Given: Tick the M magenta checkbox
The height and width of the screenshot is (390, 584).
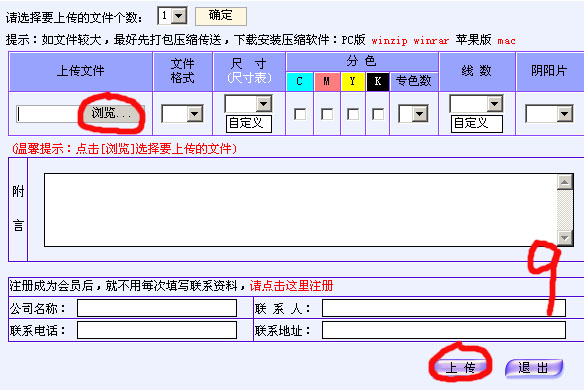Looking at the screenshot, I should pos(327,114).
